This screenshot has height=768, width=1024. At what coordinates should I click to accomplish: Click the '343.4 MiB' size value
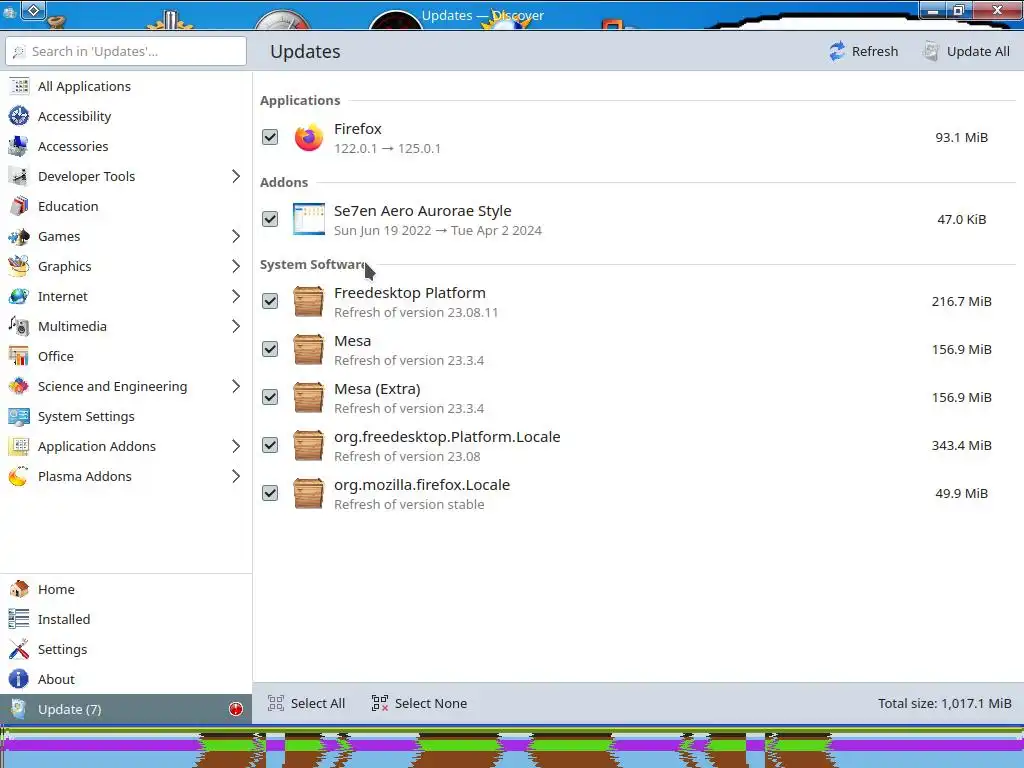click(961, 445)
